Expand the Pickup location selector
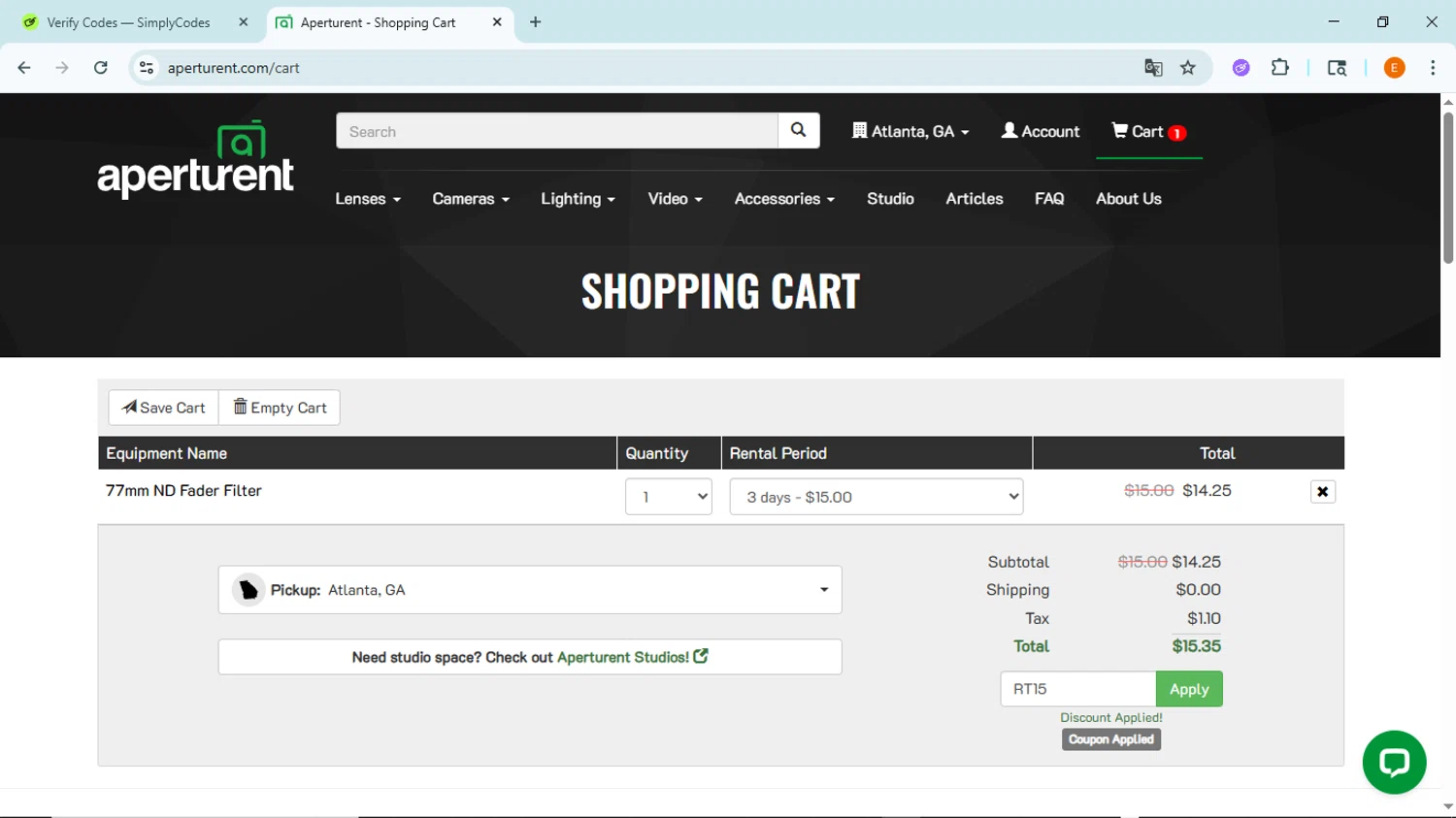 click(530, 590)
